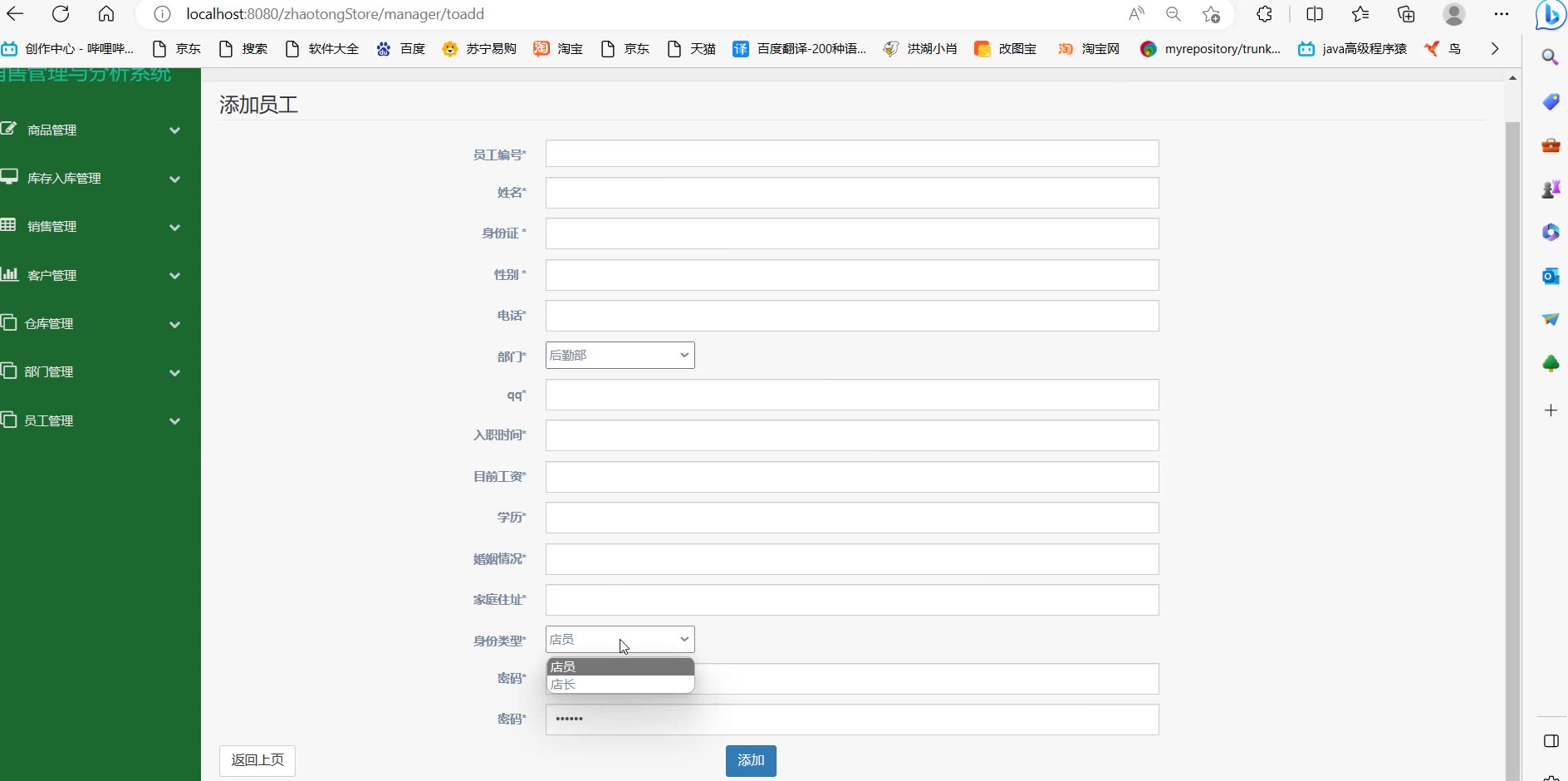
Task: Open the 苏宁易购 bookmark
Action: 479,49
